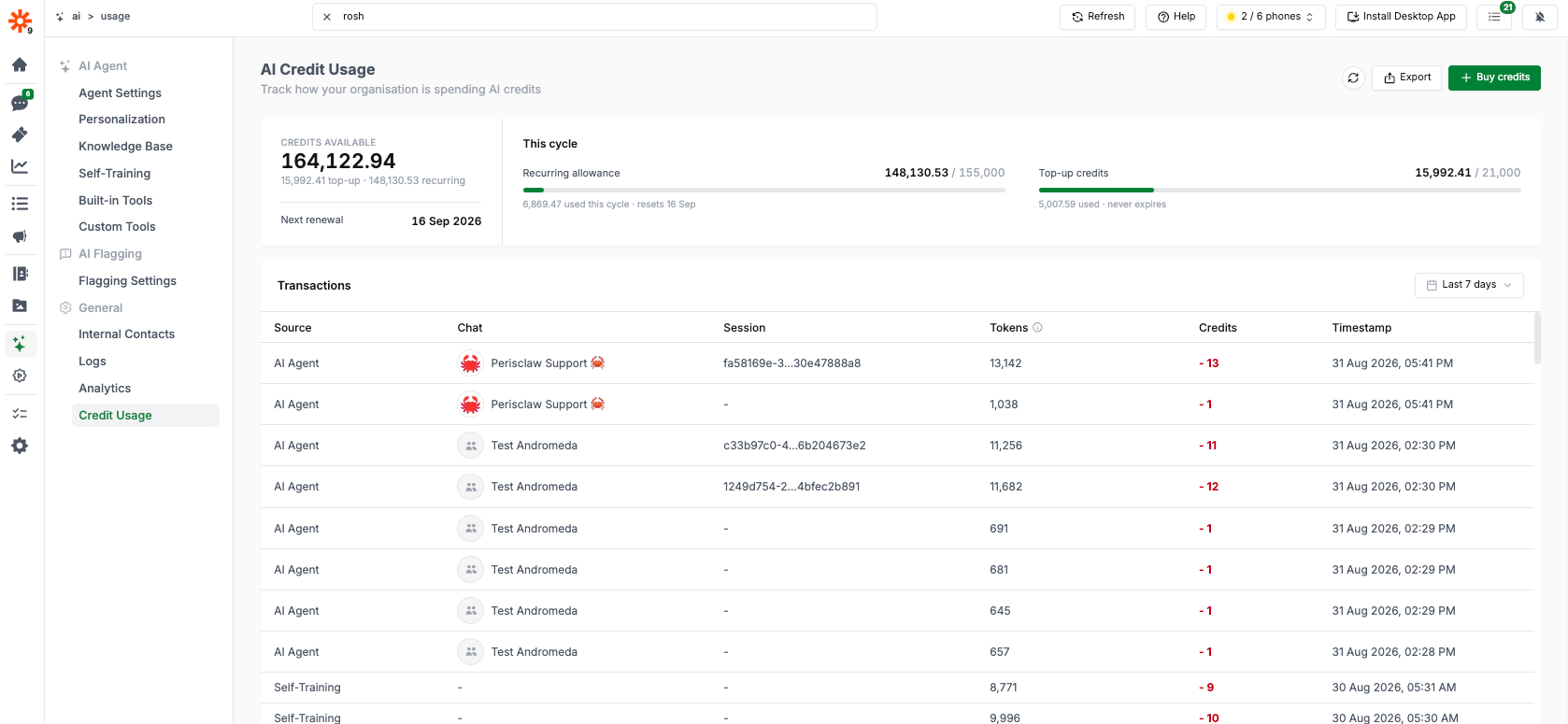This screenshot has height=724, width=1568.
Task: Click the Credits column header
Action: click(1218, 328)
